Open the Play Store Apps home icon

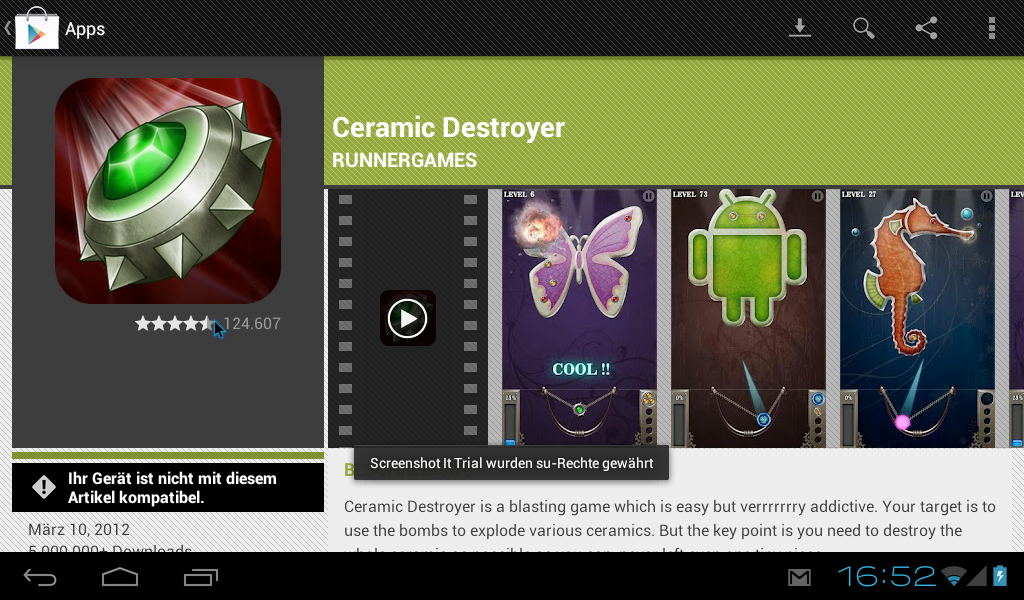37,28
